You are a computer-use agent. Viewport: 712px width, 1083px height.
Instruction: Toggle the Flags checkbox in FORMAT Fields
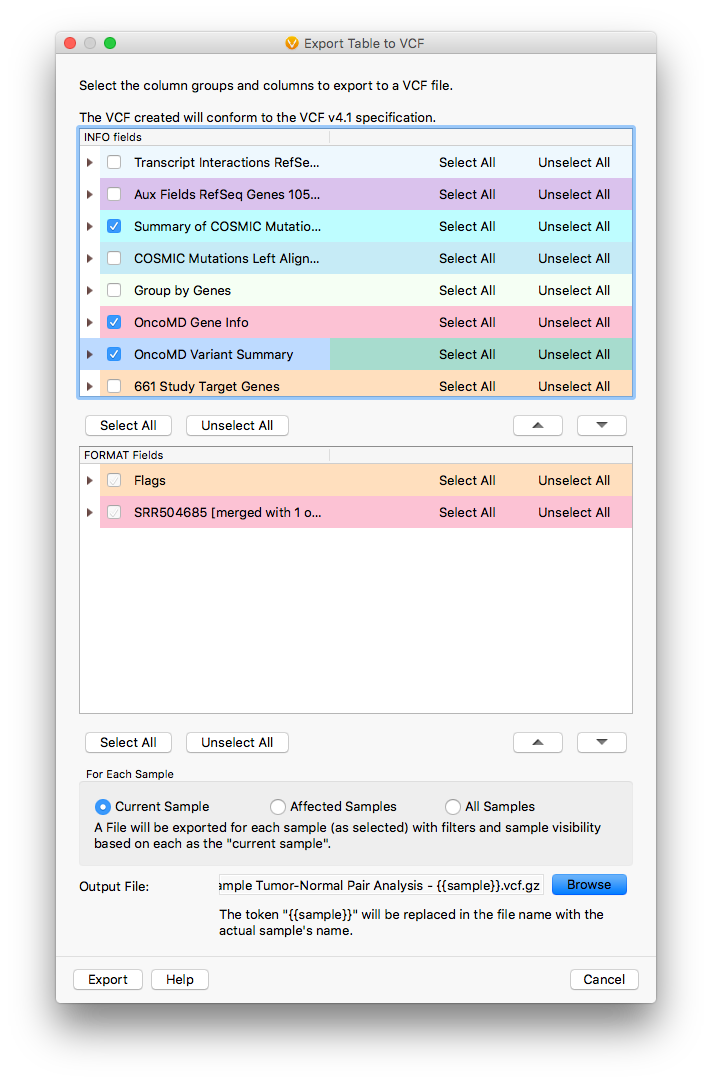114,480
